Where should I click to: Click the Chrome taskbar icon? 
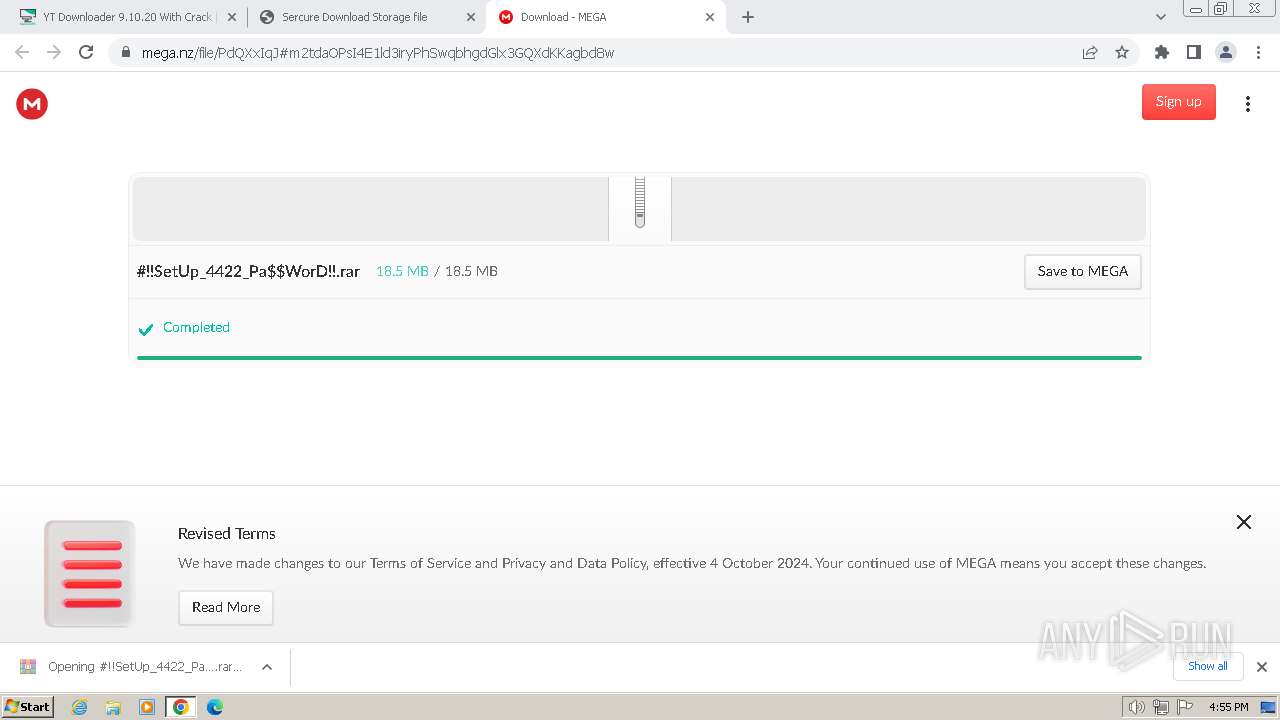[181, 707]
